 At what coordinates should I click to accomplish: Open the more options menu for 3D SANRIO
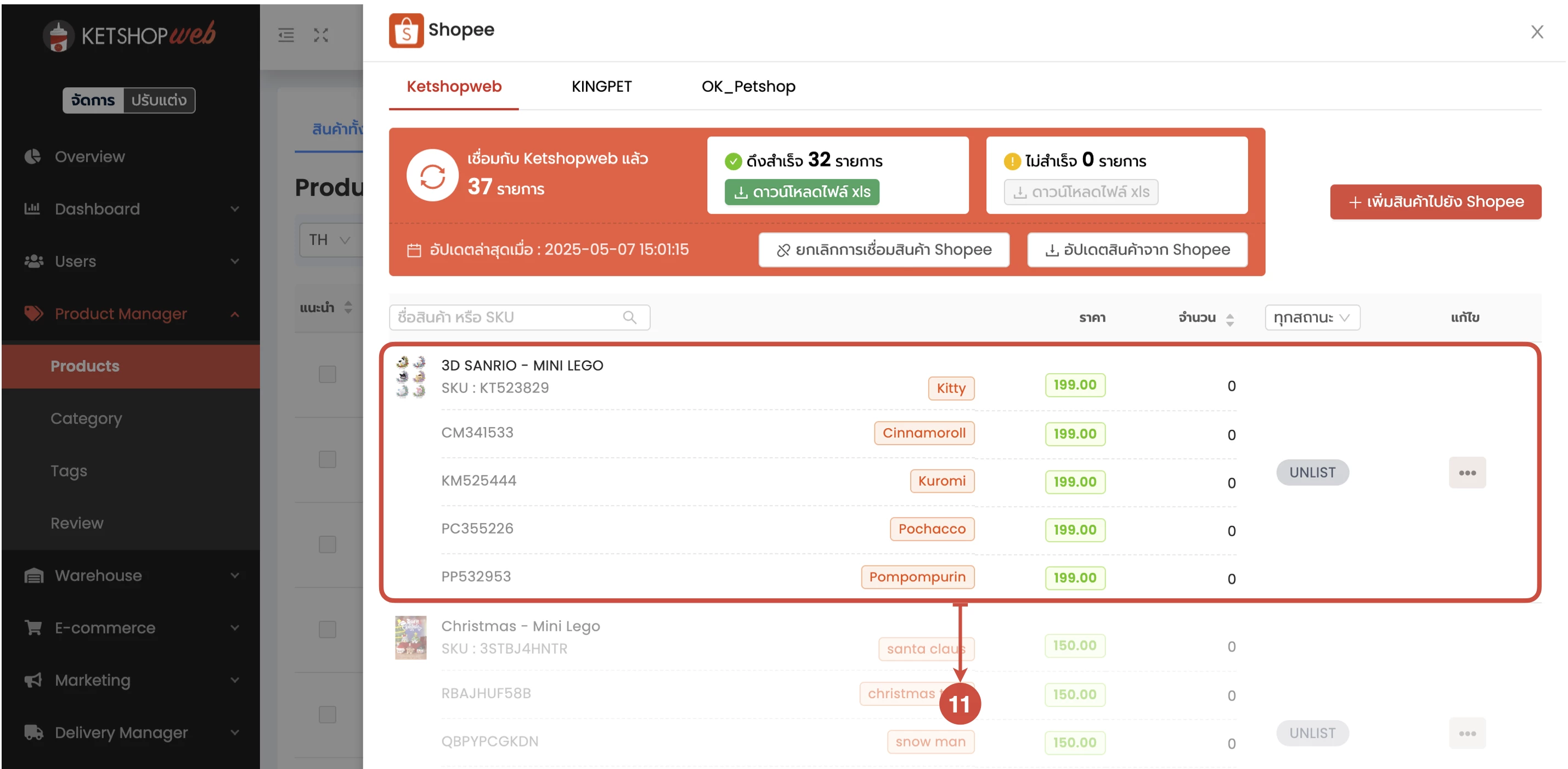pyautogui.click(x=1467, y=473)
